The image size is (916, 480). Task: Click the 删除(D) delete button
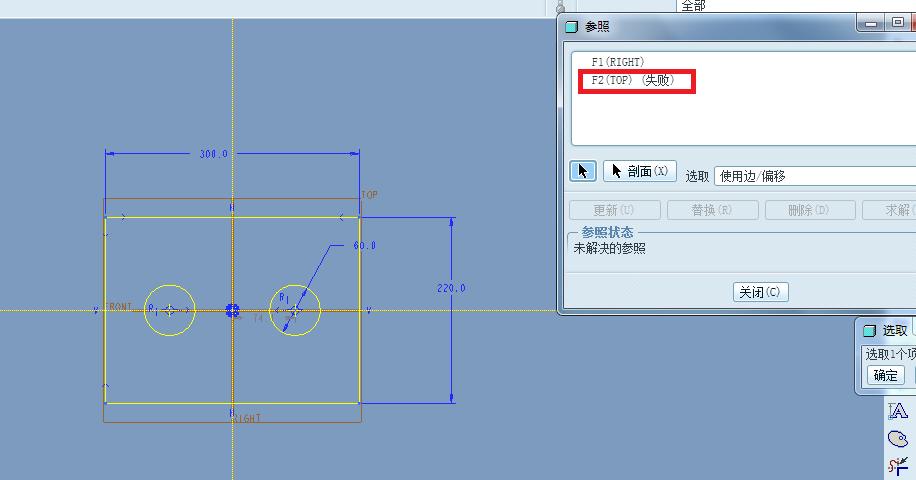tap(810, 210)
